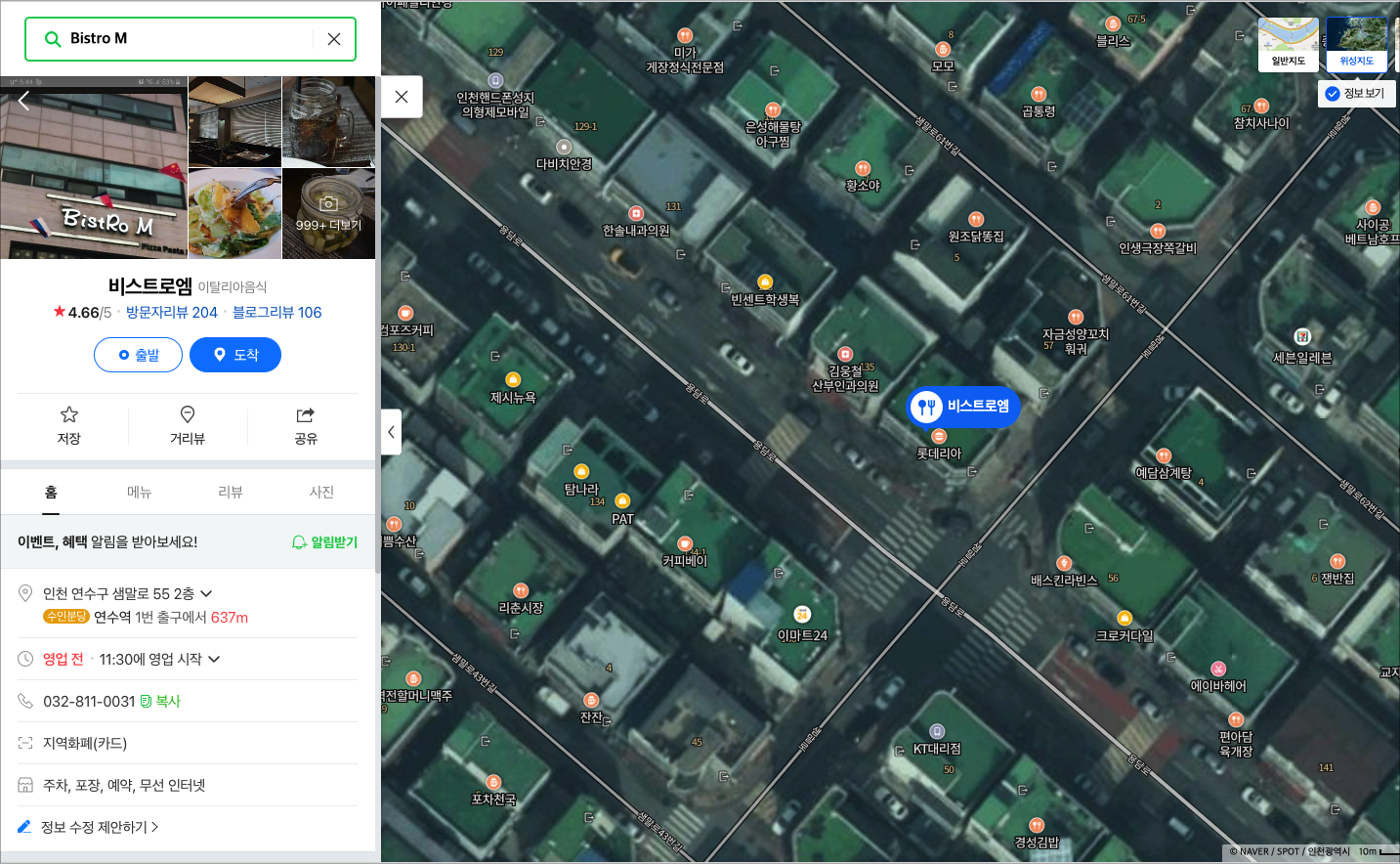Click the search magnifier icon
Image resolution: width=1400 pixels, height=864 pixels.
click(53, 39)
